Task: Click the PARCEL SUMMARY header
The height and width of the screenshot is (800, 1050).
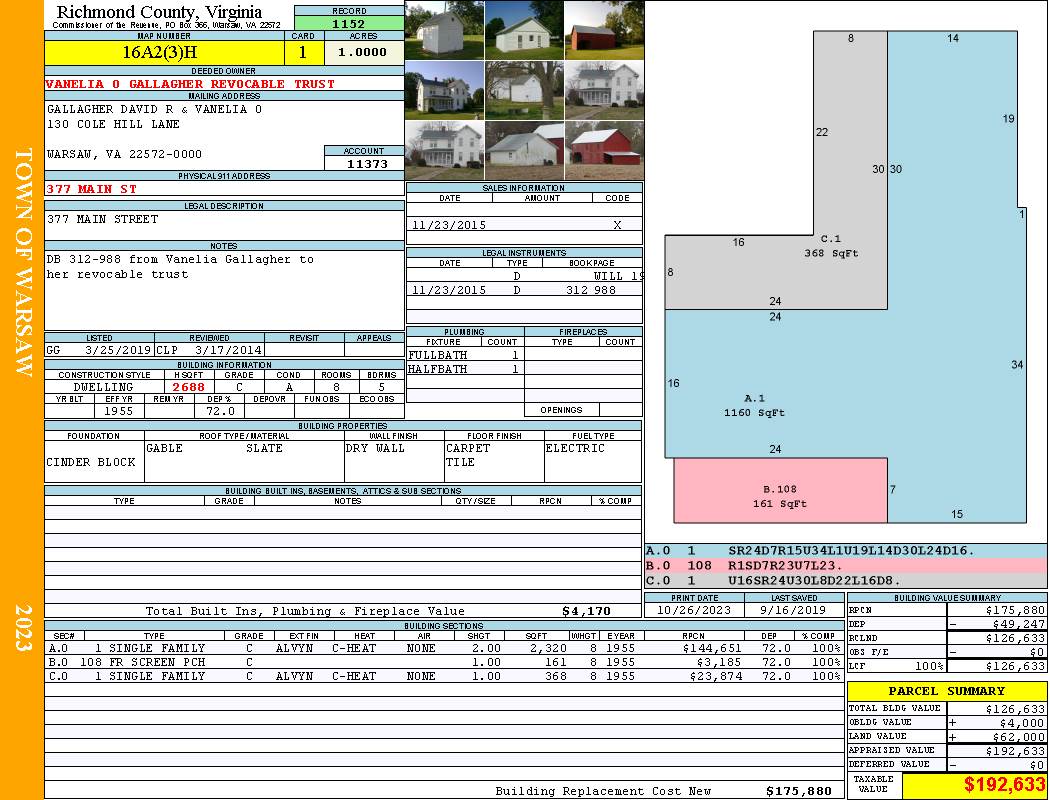Action: [x=946, y=691]
